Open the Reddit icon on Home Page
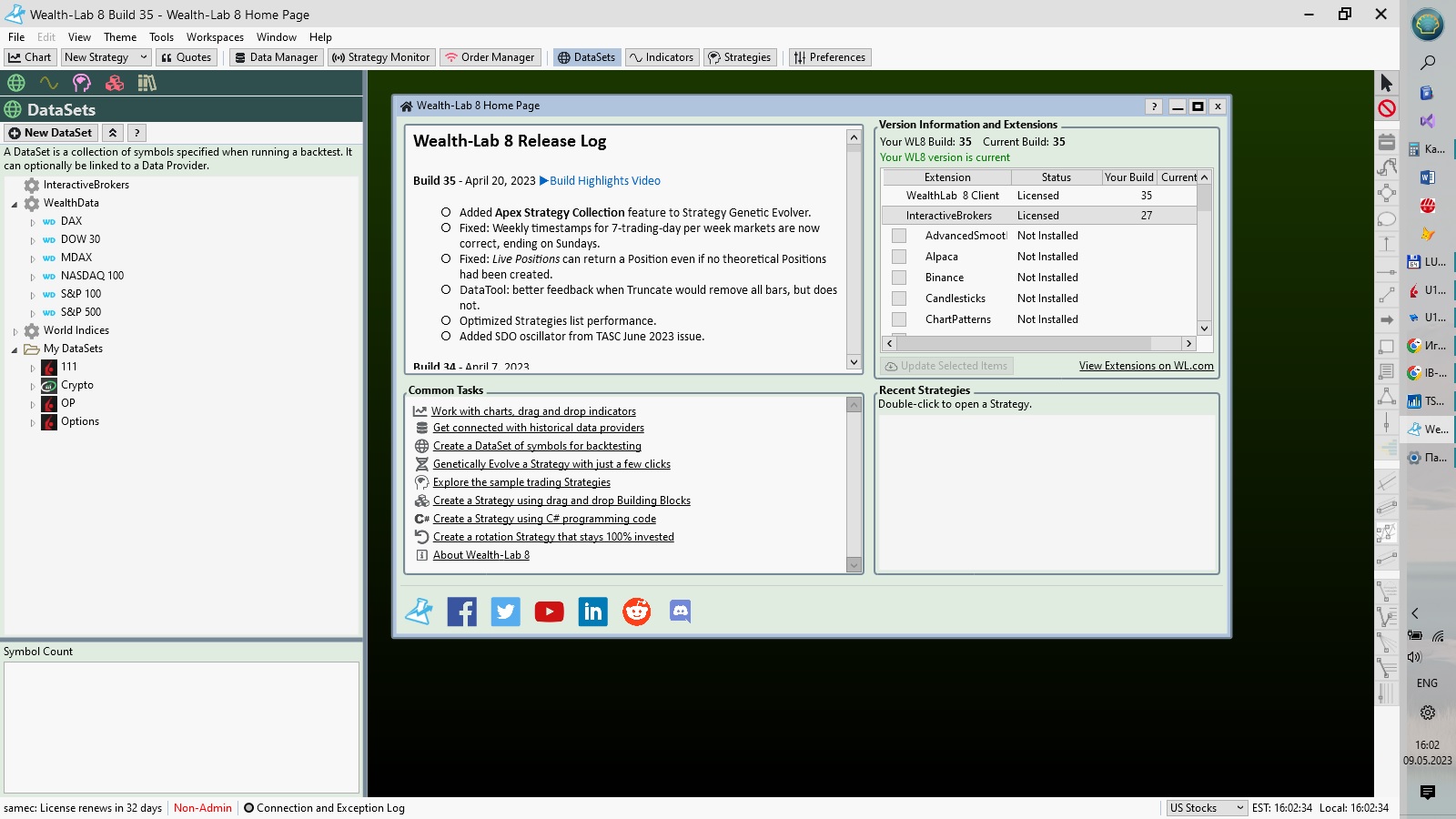Image resolution: width=1456 pixels, height=819 pixels. tap(637, 612)
